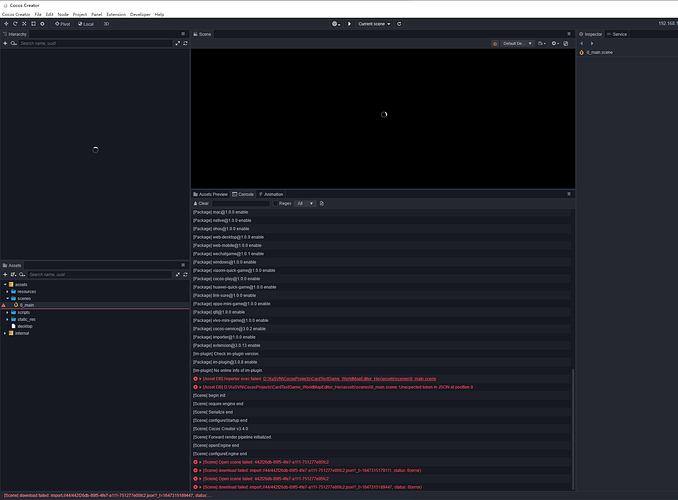Switch to the Animation tab
This screenshot has width=678, height=500.
click(272, 194)
